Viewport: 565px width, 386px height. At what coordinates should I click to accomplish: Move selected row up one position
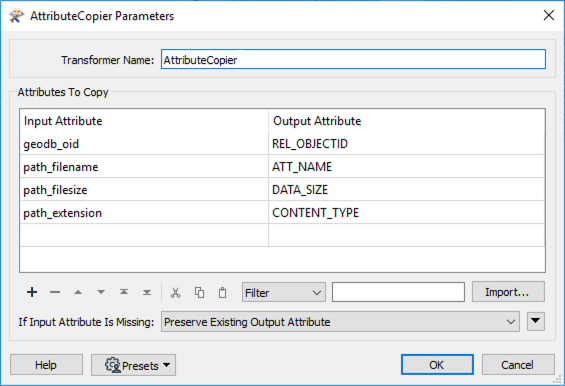(78, 292)
